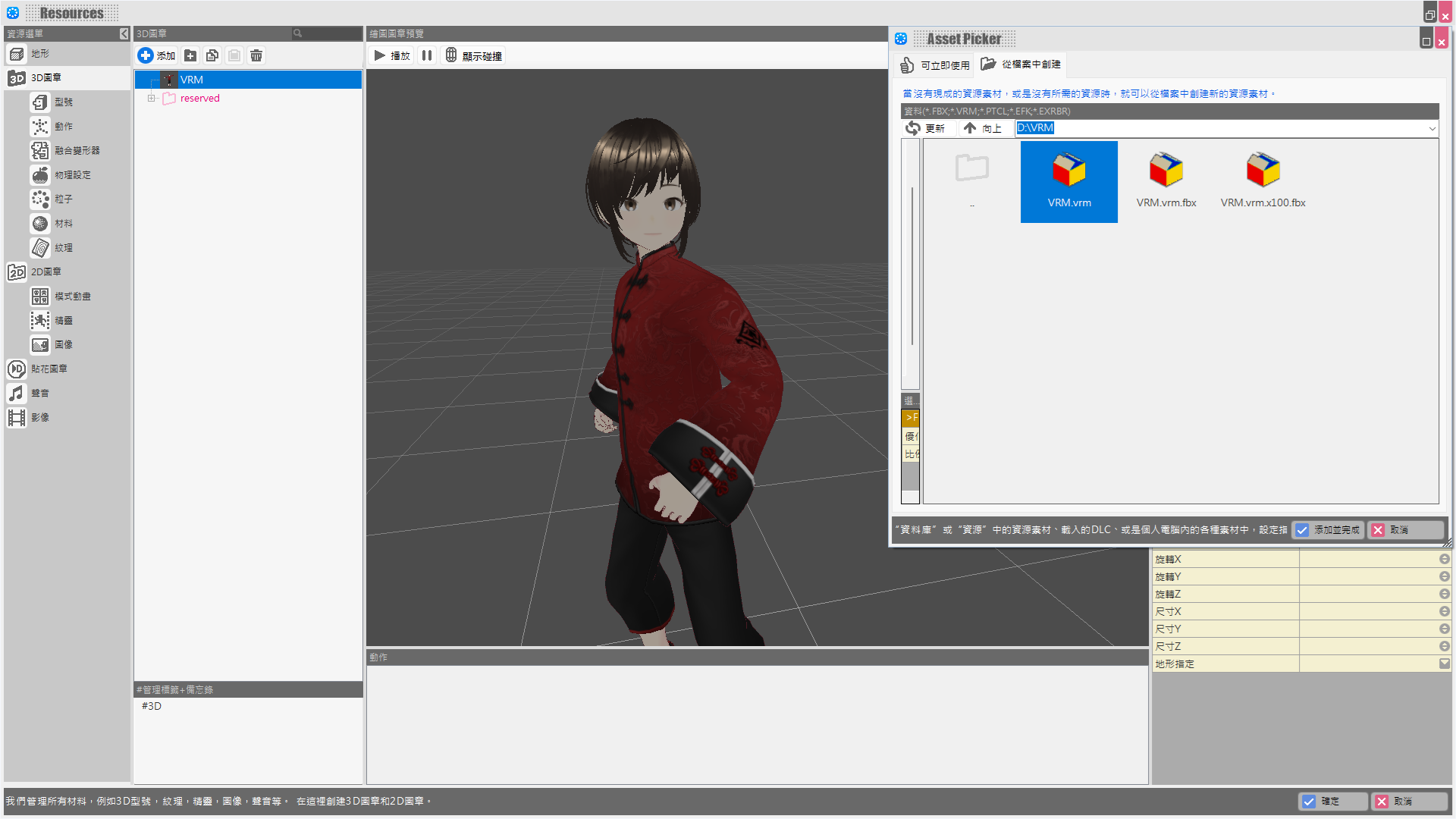Switch to the 可立即使用 tab
The image size is (1456, 819).
click(x=935, y=65)
